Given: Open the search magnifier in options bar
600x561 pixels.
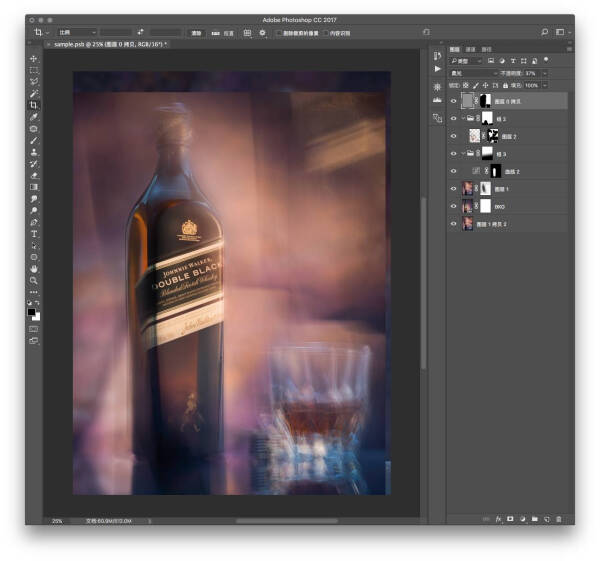Looking at the screenshot, I should (x=545, y=32).
